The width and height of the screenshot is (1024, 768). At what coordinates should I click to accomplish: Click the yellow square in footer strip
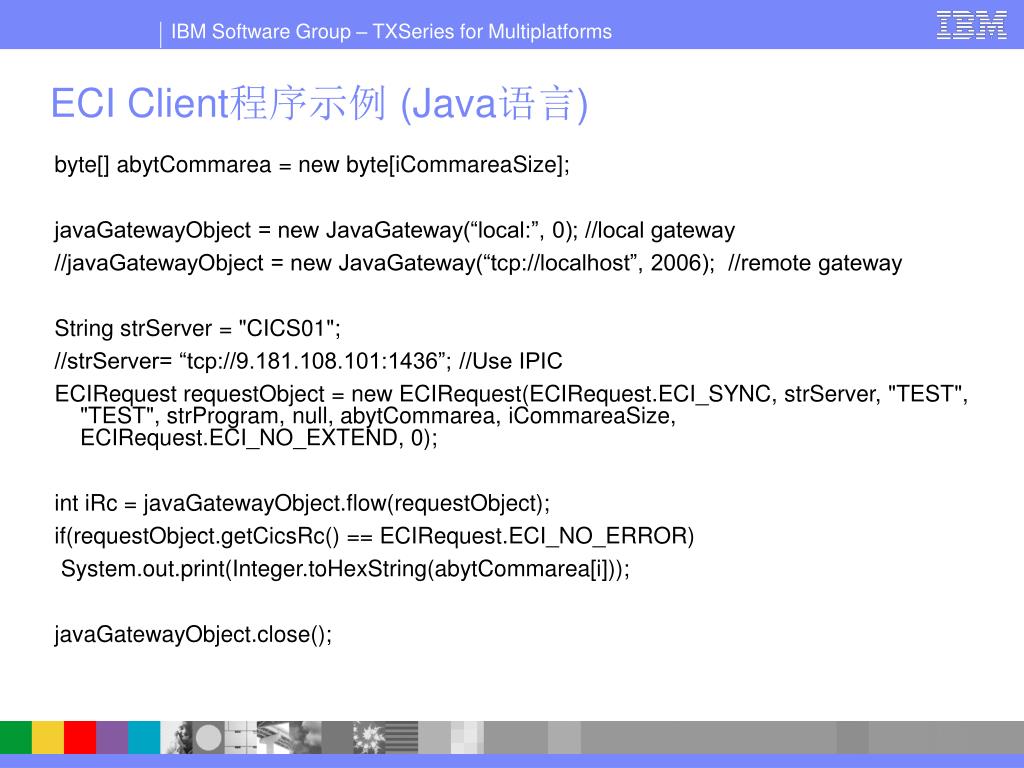[x=48, y=737]
